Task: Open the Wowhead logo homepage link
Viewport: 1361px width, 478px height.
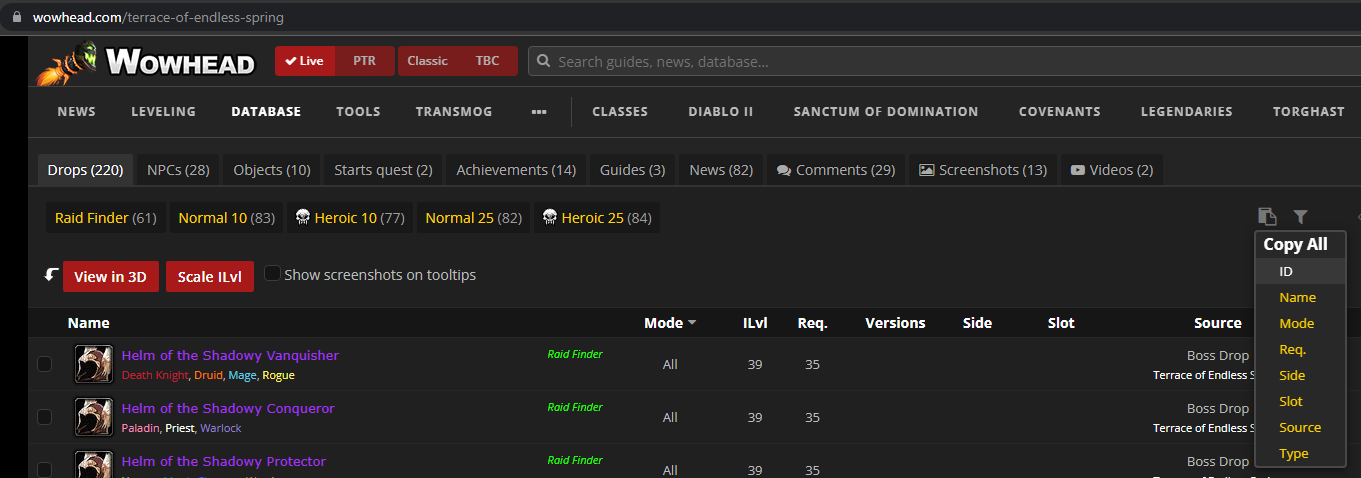Action: [x=147, y=62]
